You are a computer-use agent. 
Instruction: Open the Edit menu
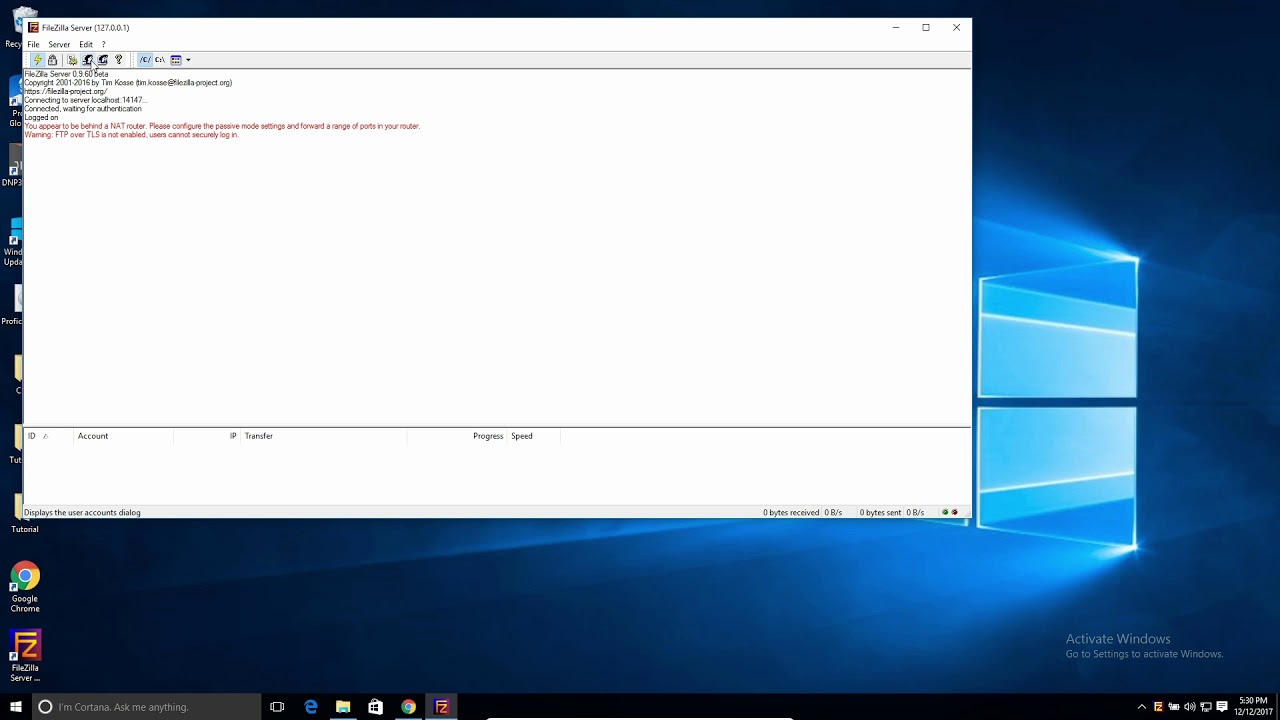[86, 44]
